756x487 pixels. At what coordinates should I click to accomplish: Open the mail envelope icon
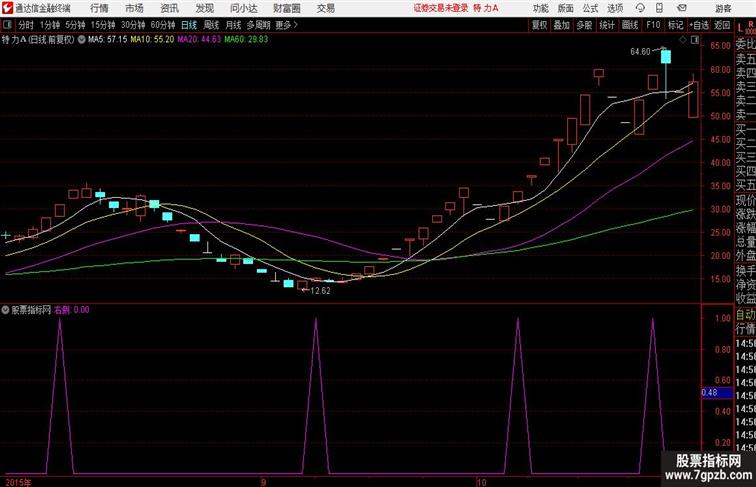[681, 8]
